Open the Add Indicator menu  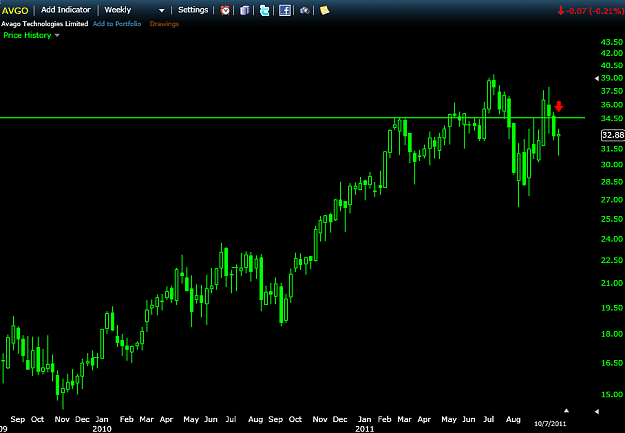pyautogui.click(x=66, y=10)
